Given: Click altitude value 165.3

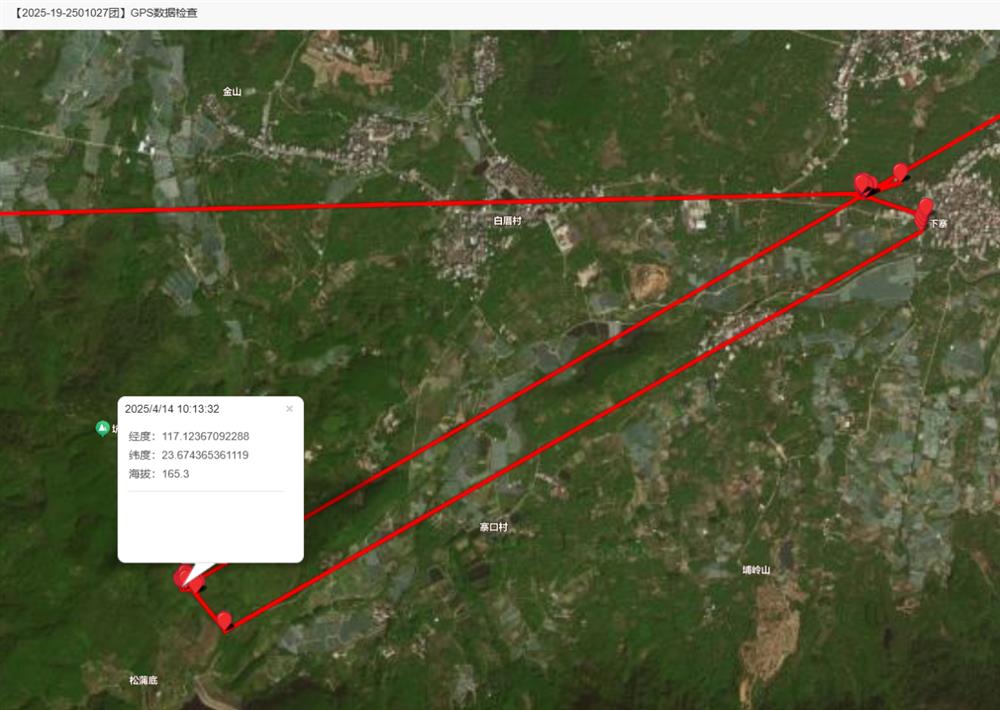Looking at the screenshot, I should click(175, 474).
